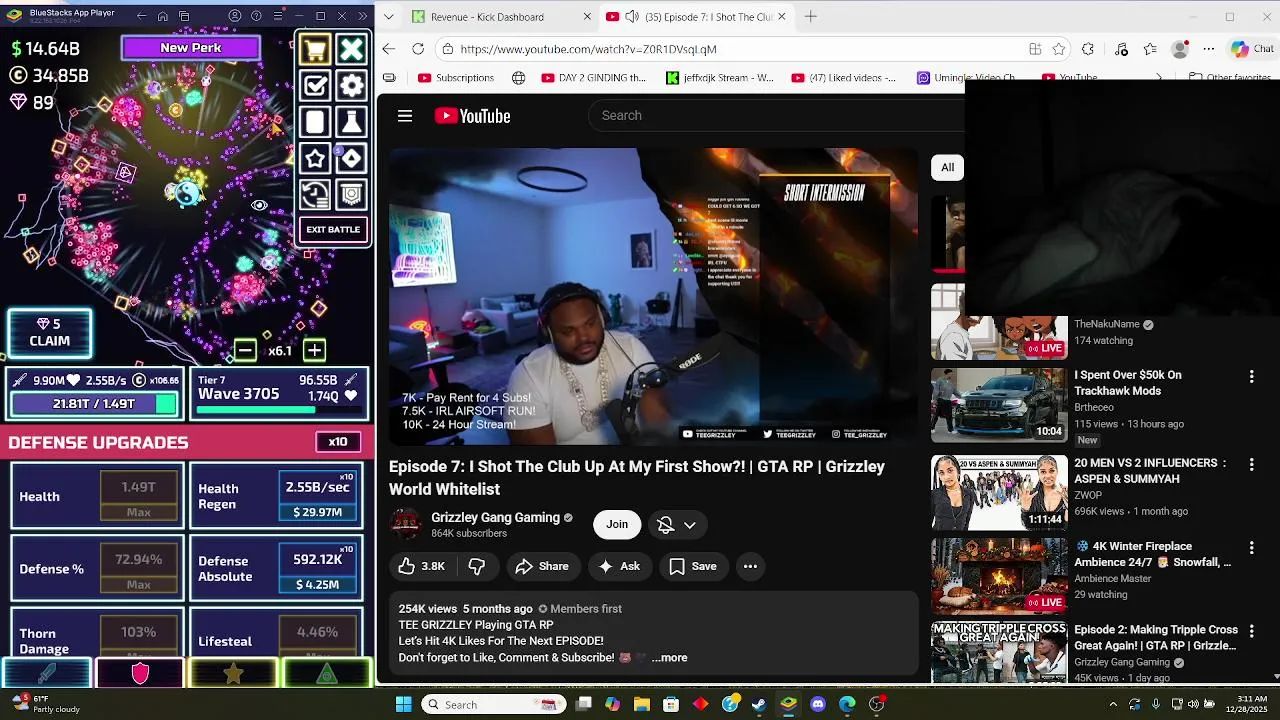Click Join channel membership button

(617, 524)
